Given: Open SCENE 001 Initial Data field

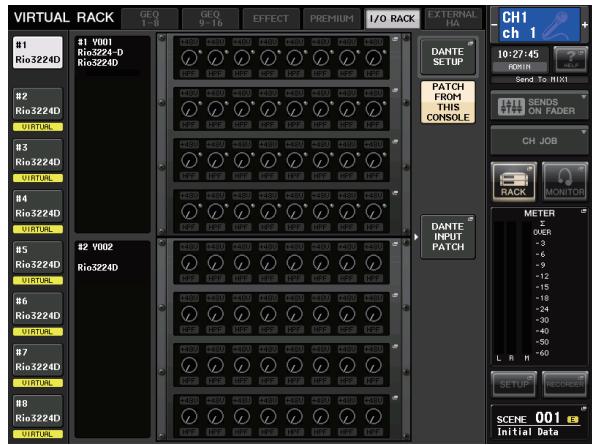Looking at the screenshot, I should [539, 424].
